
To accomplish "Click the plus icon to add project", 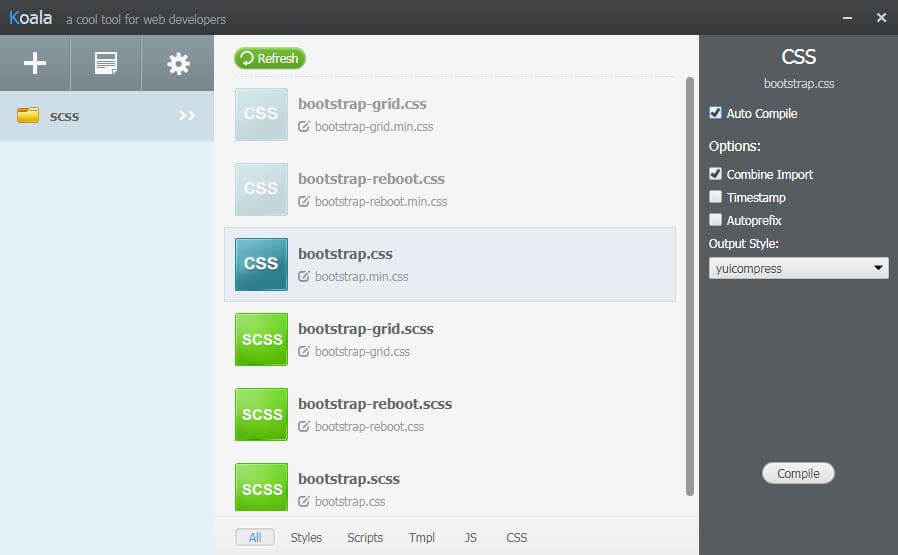I will point(35,63).
